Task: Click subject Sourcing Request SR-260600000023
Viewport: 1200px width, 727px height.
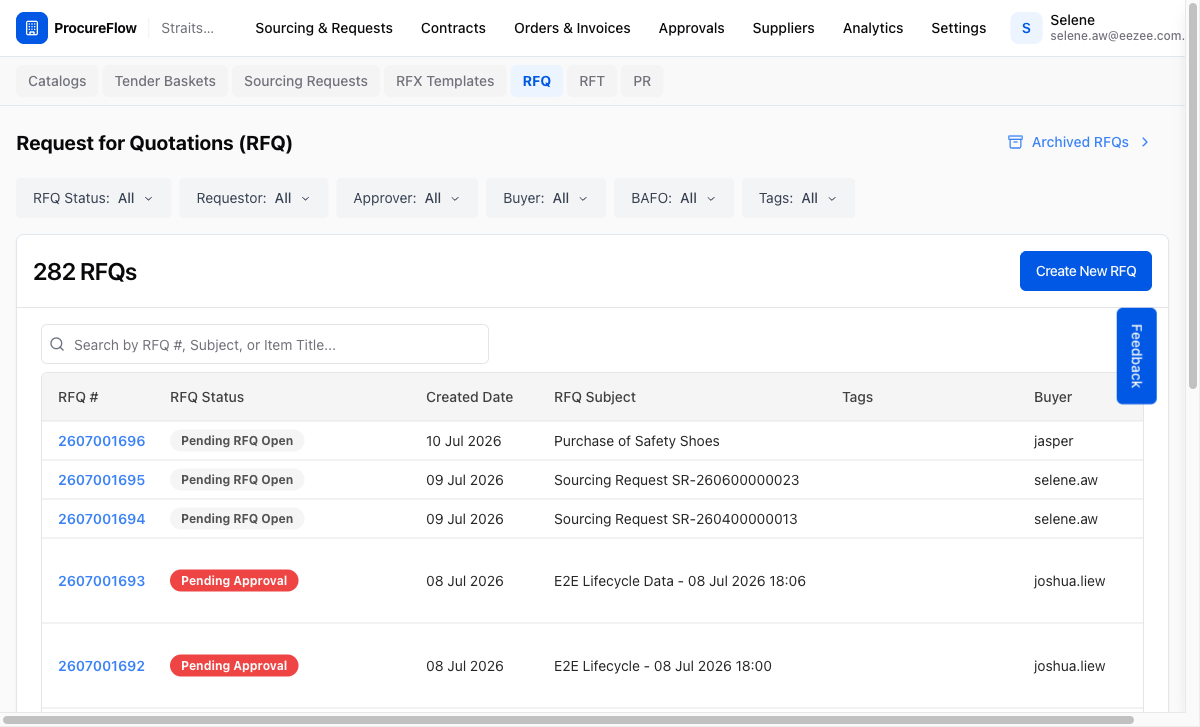Action: [x=677, y=480]
